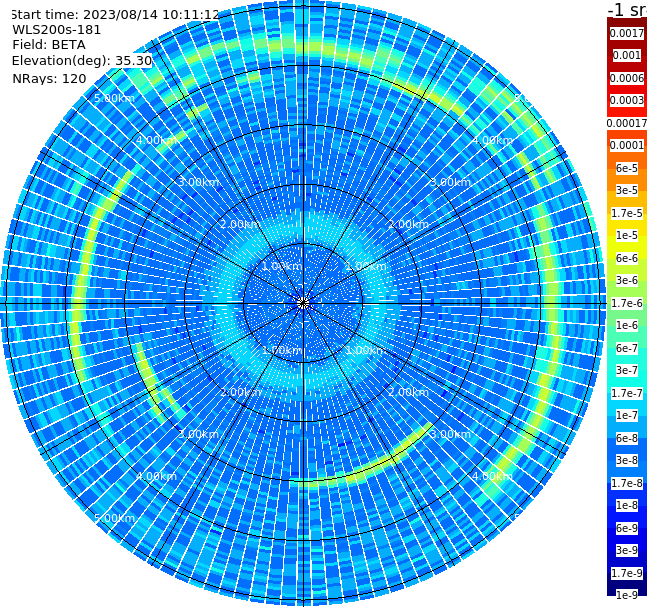Select the 1e-9 color scale label
The image size is (647, 607).
pyautogui.click(x=627, y=595)
